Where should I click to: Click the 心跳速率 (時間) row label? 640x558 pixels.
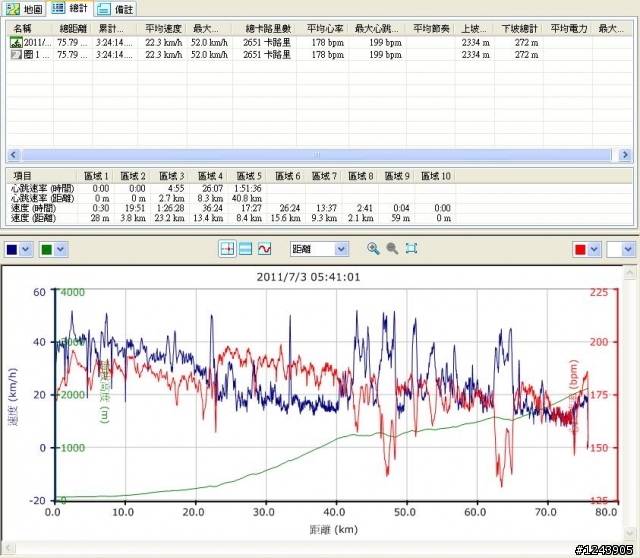pos(42,189)
